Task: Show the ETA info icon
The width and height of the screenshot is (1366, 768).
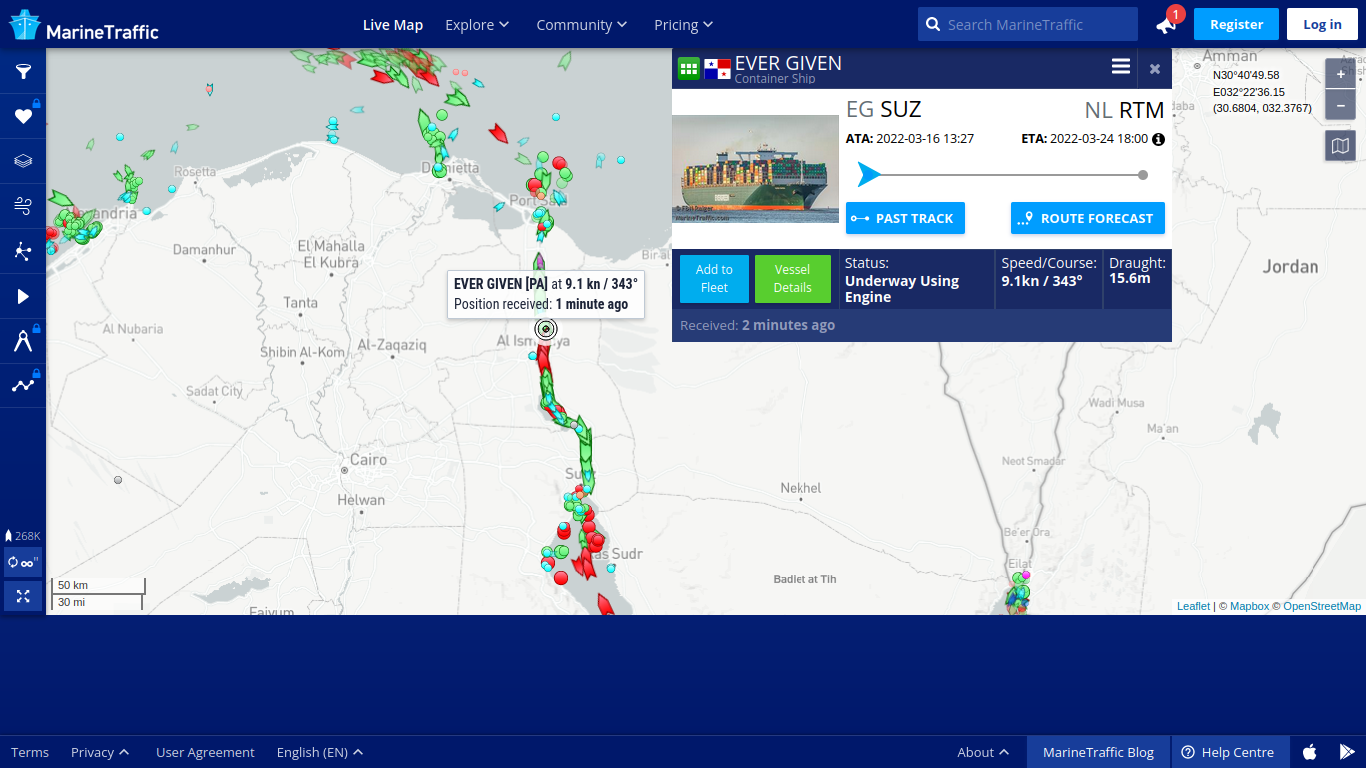Action: tap(1158, 140)
